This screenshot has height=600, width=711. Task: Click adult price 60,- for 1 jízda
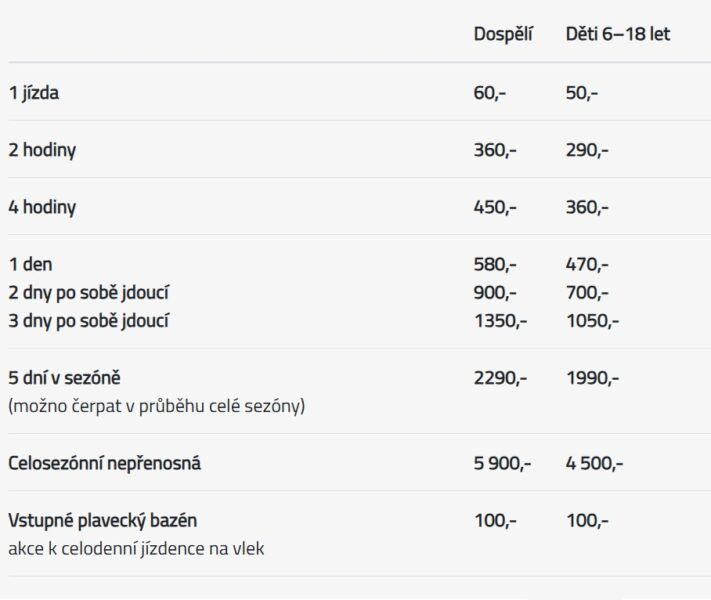(x=490, y=93)
